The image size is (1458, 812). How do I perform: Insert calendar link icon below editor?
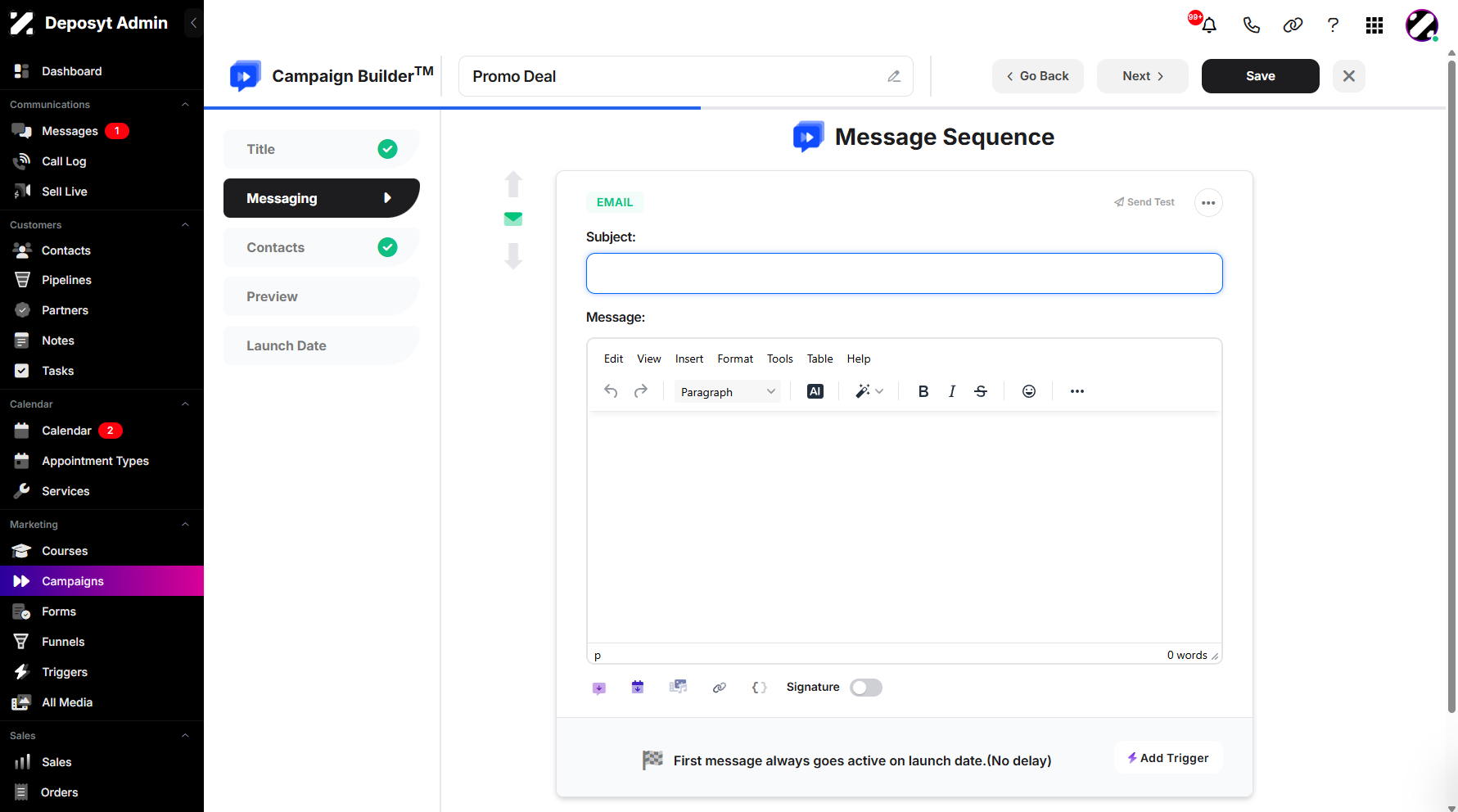[x=638, y=688]
